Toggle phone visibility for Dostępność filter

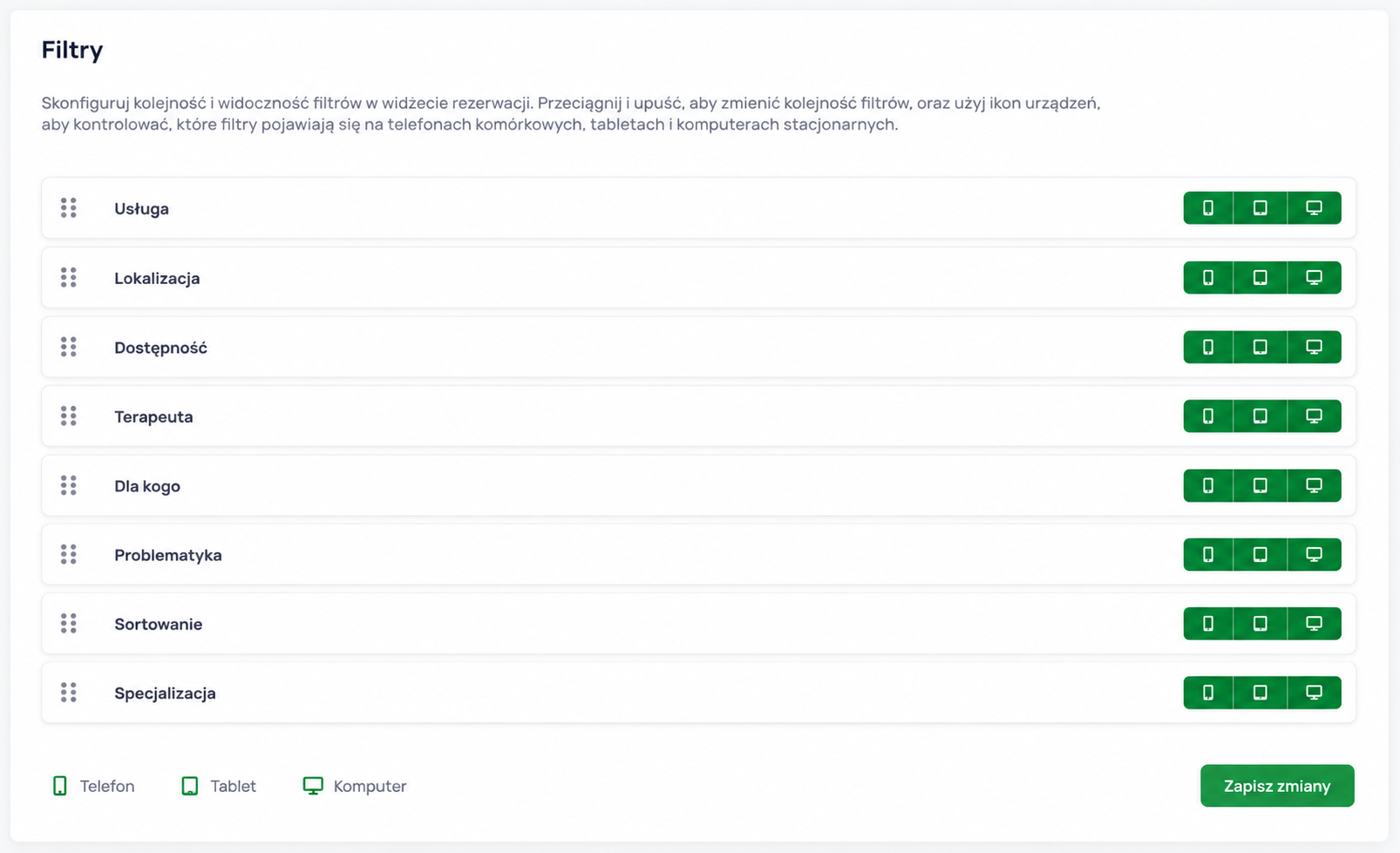pyautogui.click(x=1208, y=347)
